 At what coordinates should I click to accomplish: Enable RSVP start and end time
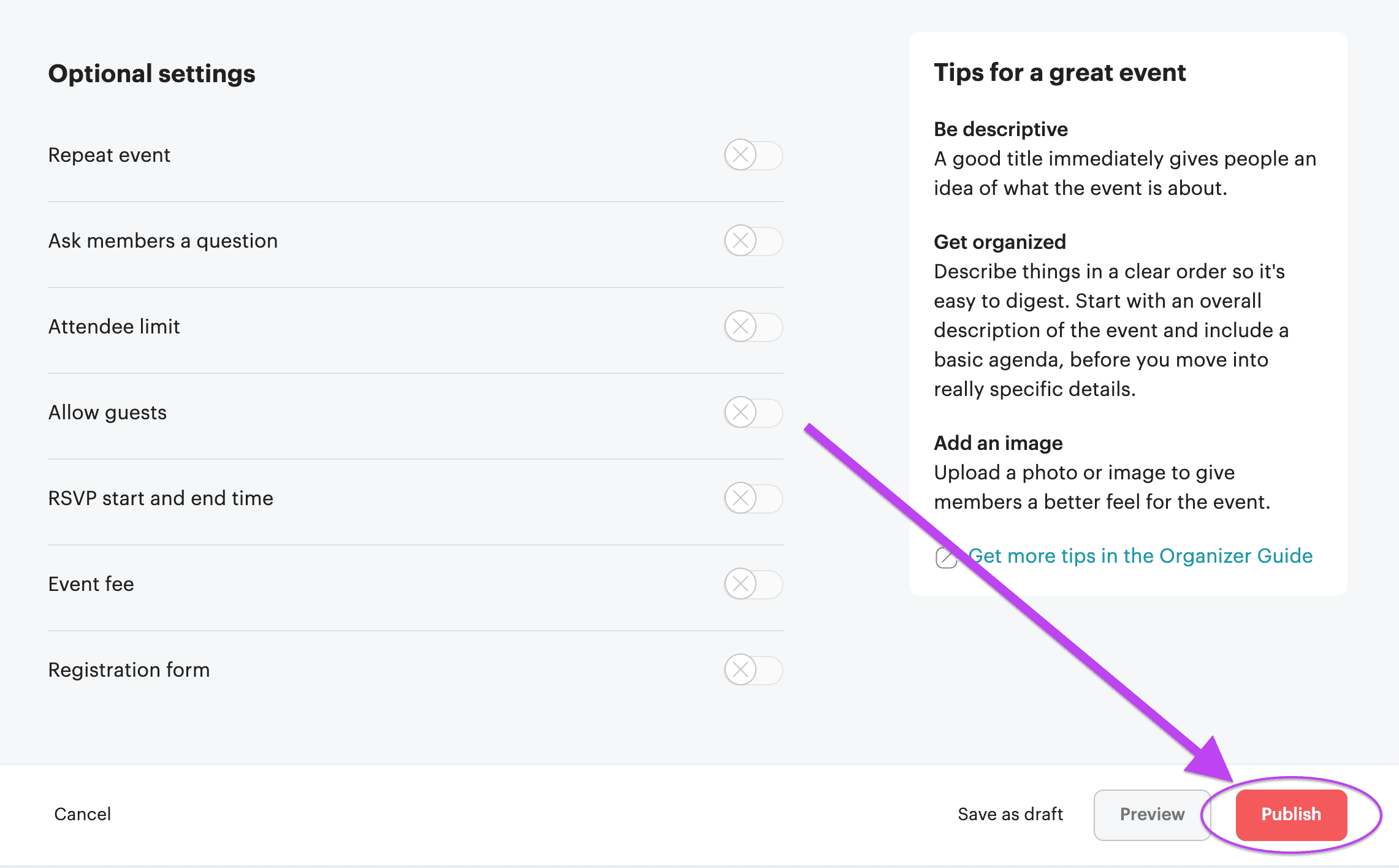point(753,499)
